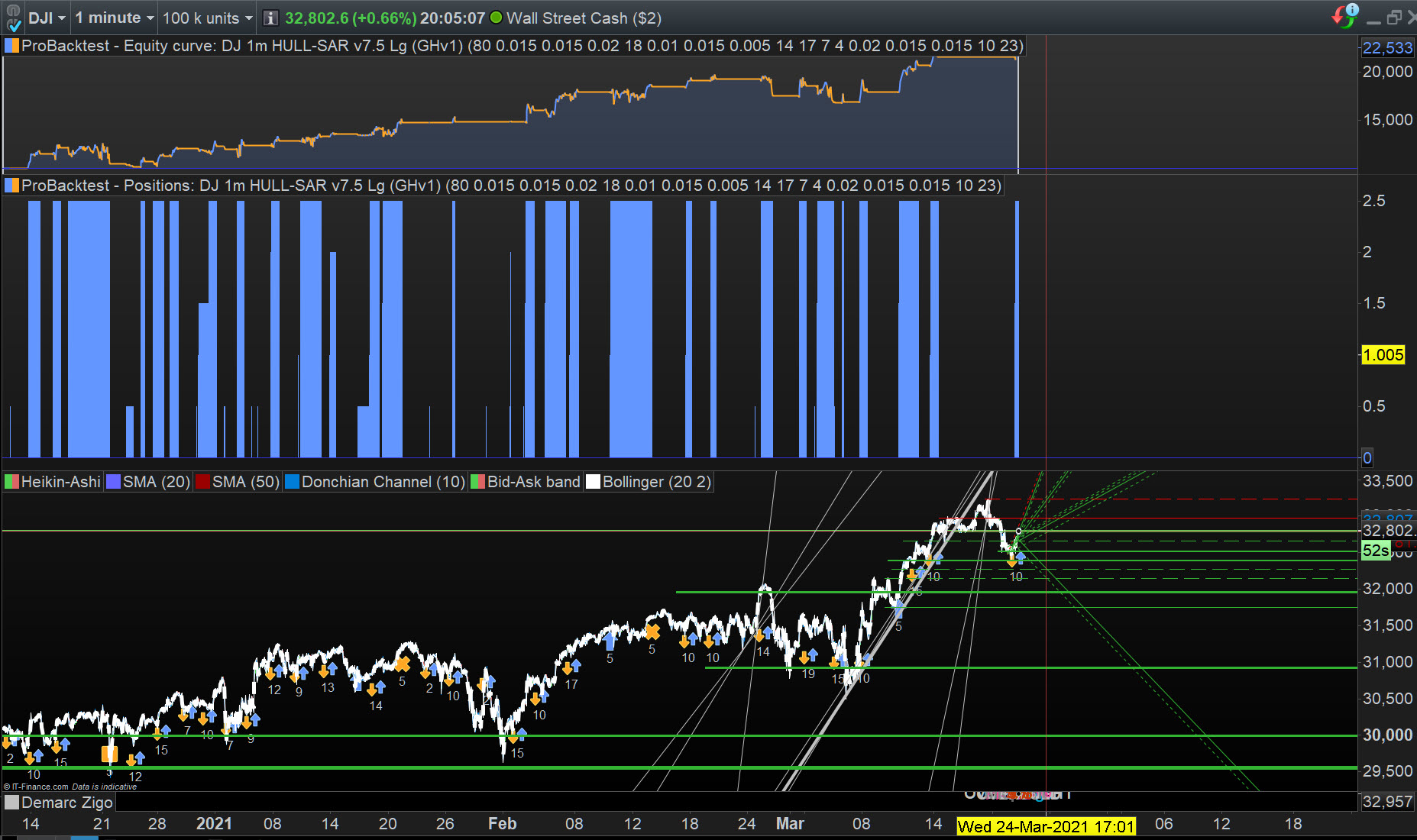This screenshot has height=840, width=1417.
Task: Click the Mar label on time axis
Action: pyautogui.click(x=790, y=824)
